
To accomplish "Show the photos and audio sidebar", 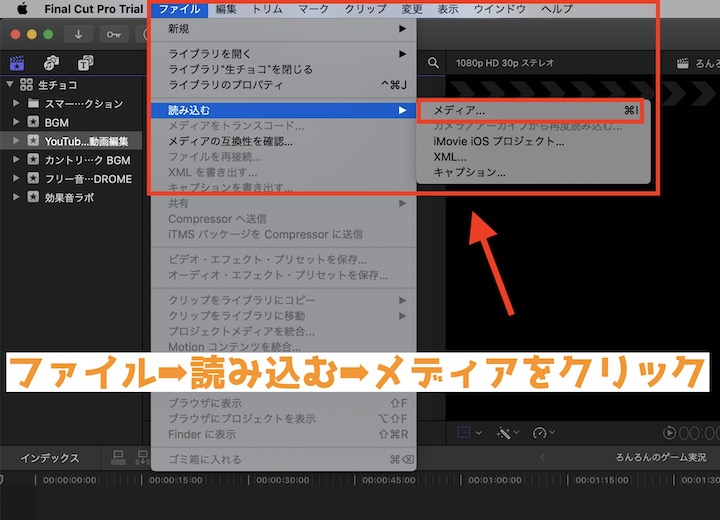I will pos(51,63).
